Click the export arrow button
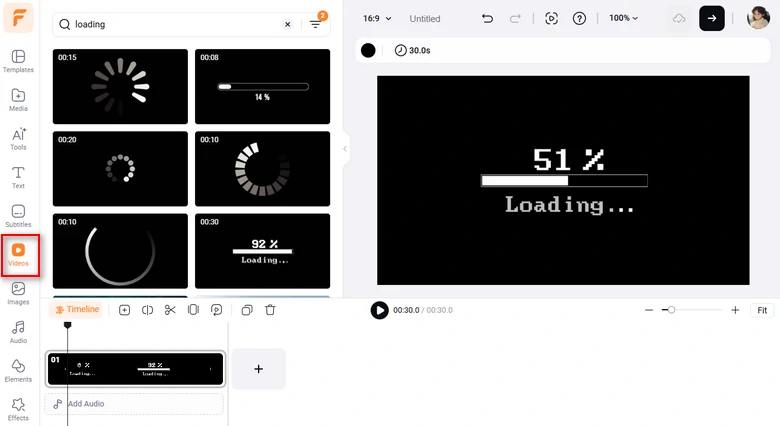 tap(712, 18)
